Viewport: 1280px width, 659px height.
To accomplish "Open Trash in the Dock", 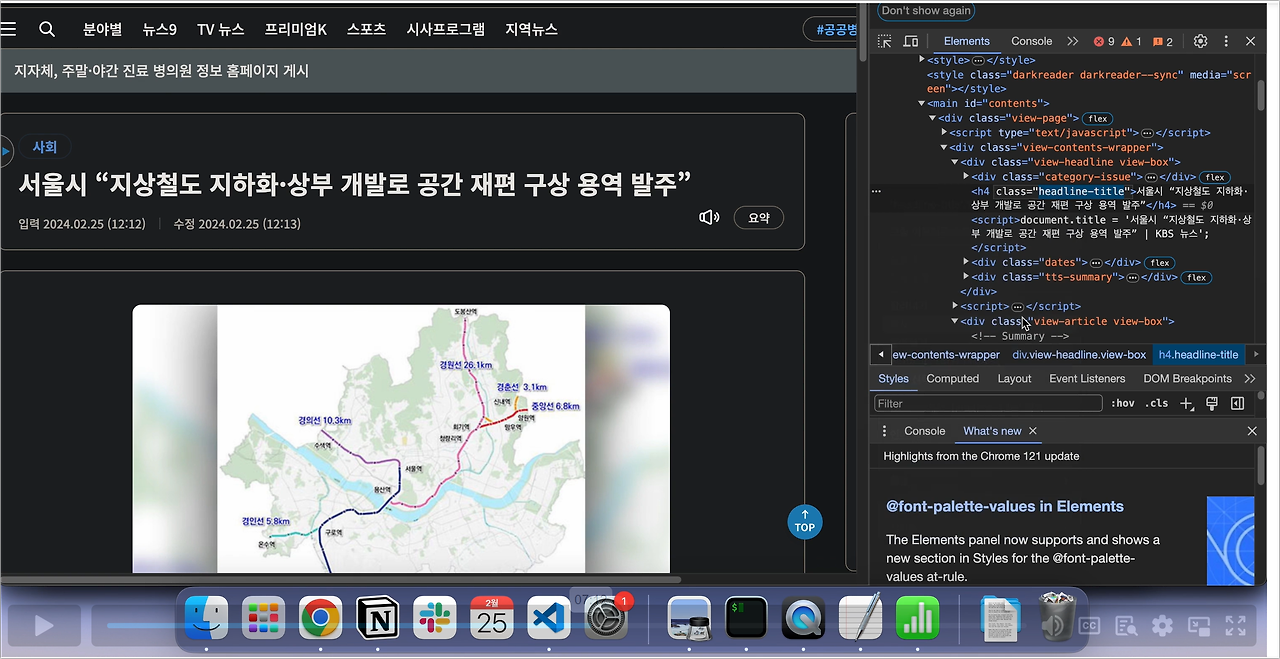I will pyautogui.click(x=1057, y=617).
